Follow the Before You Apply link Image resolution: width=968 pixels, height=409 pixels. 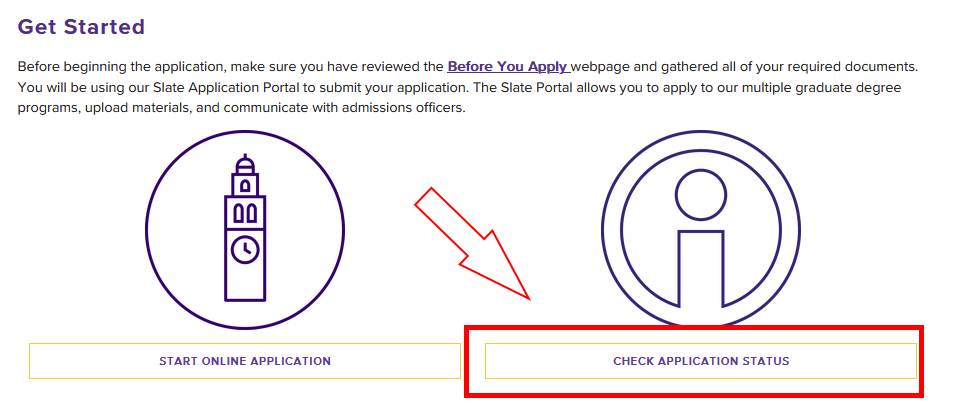508,67
